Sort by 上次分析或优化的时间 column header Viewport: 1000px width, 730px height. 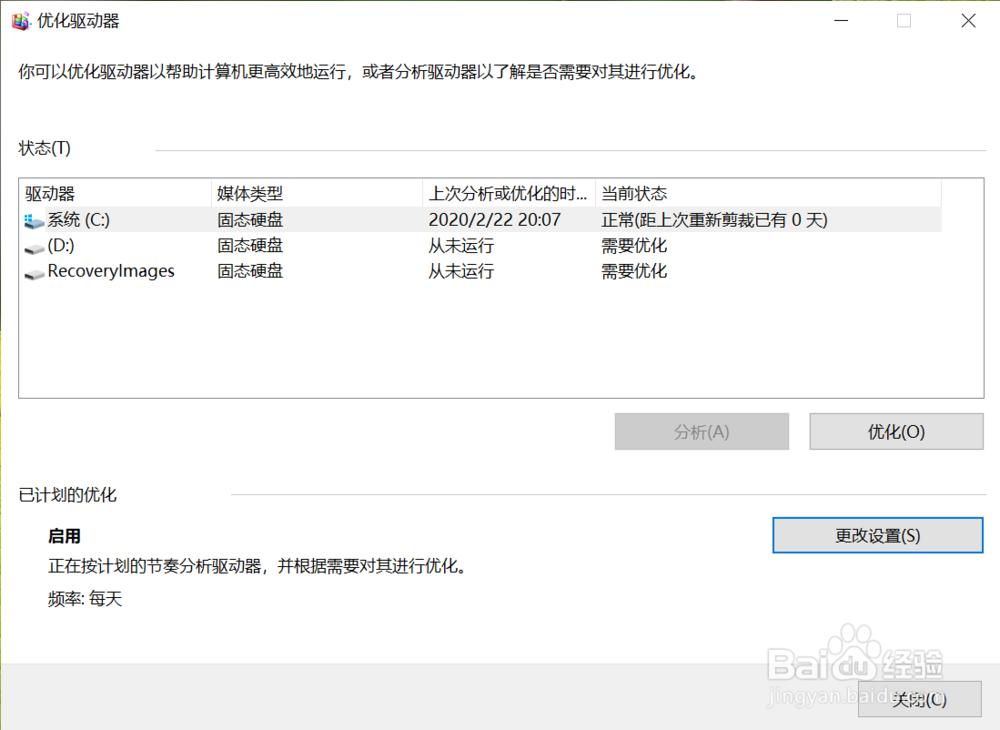503,193
